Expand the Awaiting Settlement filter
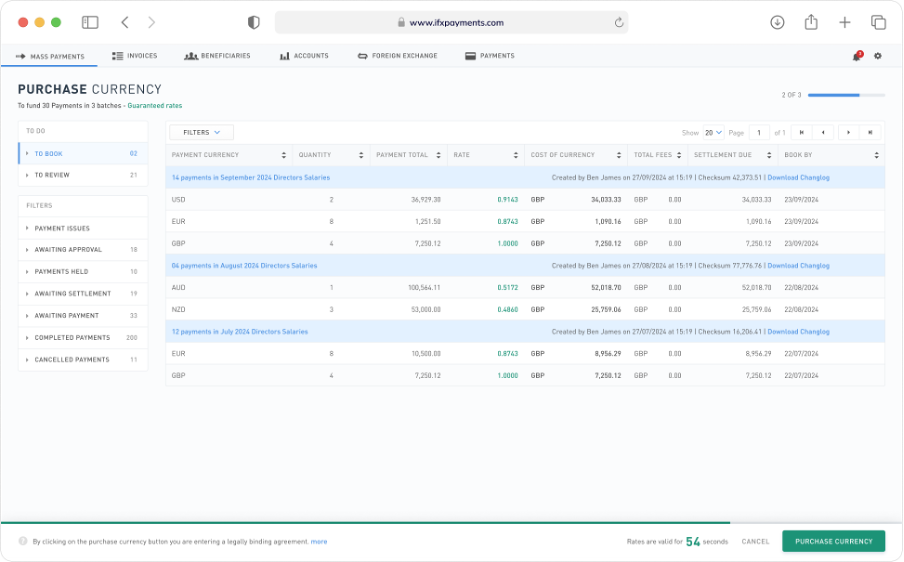This screenshot has height=562, width=904. pyautogui.click(x=83, y=293)
